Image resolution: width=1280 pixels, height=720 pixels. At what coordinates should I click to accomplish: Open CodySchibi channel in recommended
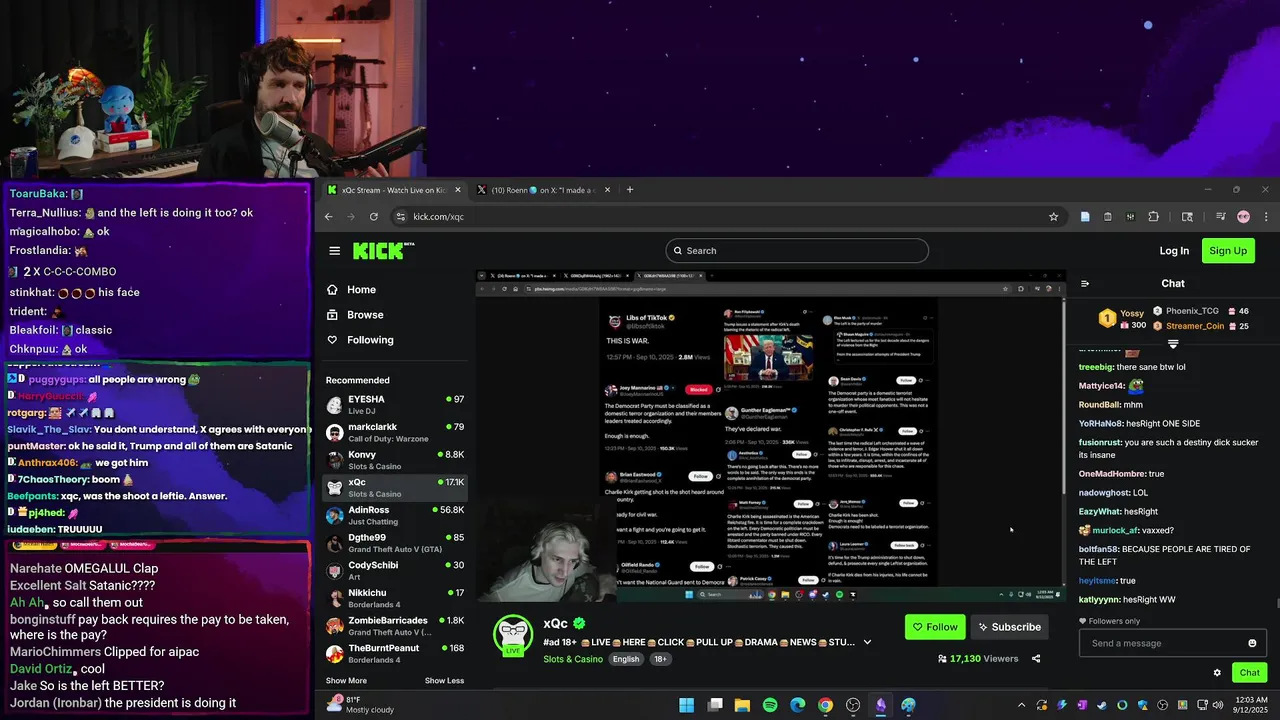click(395, 570)
